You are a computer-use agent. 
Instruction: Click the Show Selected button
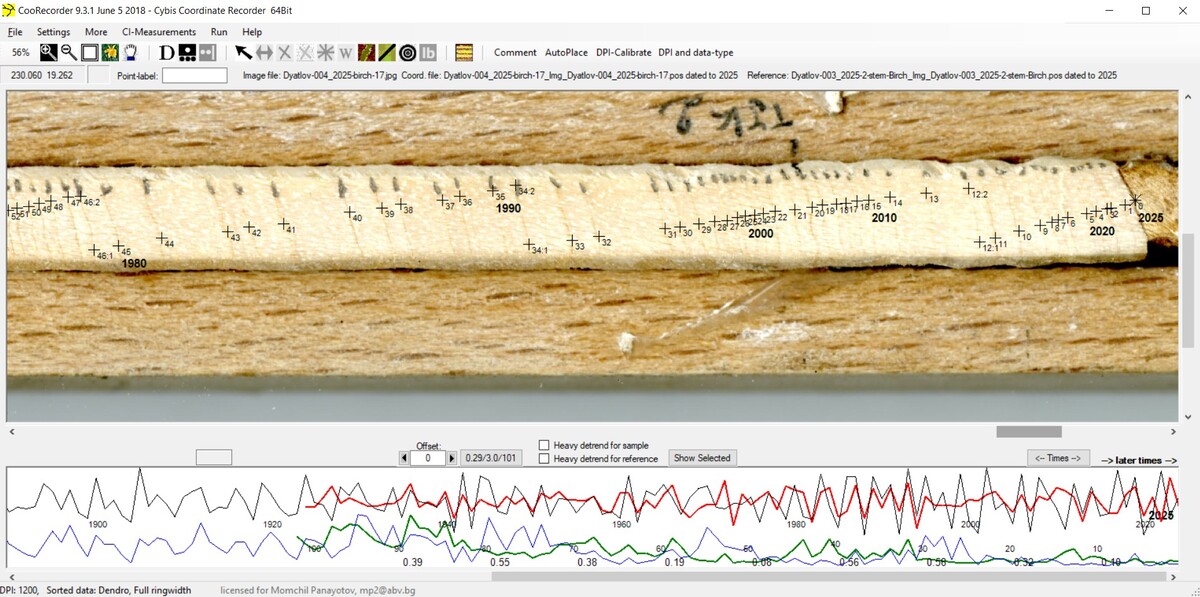click(x=701, y=458)
